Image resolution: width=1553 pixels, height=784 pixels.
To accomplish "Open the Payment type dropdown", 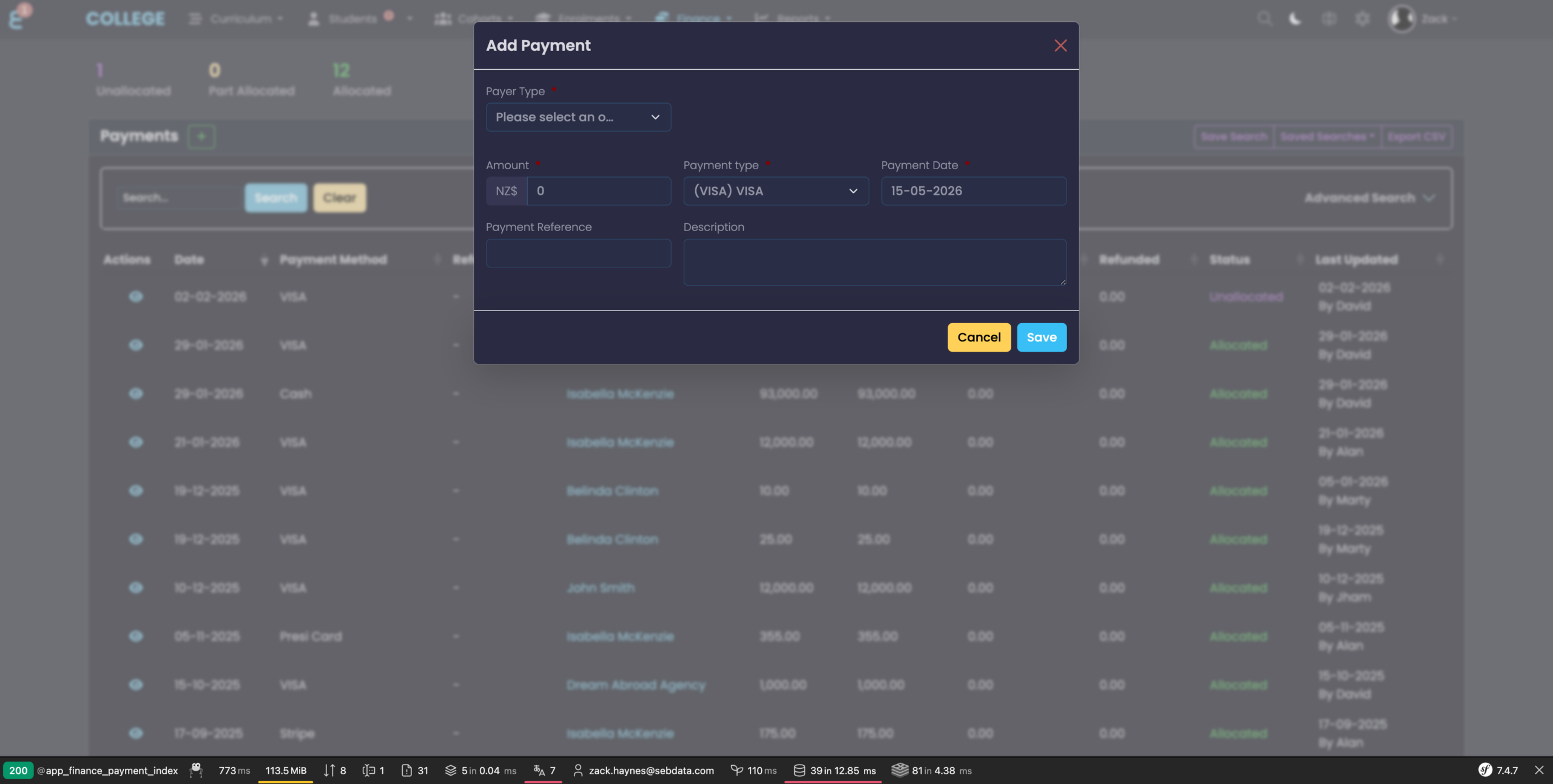I will pyautogui.click(x=776, y=191).
